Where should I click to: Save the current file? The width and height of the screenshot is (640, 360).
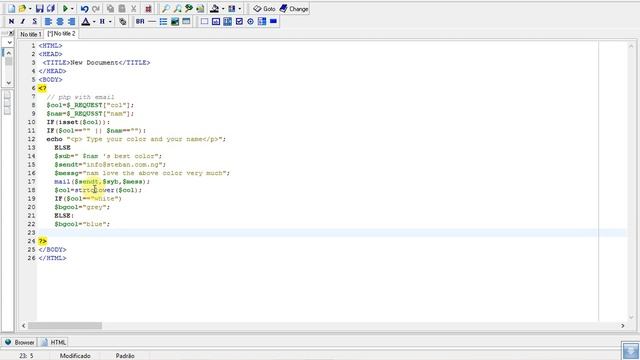39,9
